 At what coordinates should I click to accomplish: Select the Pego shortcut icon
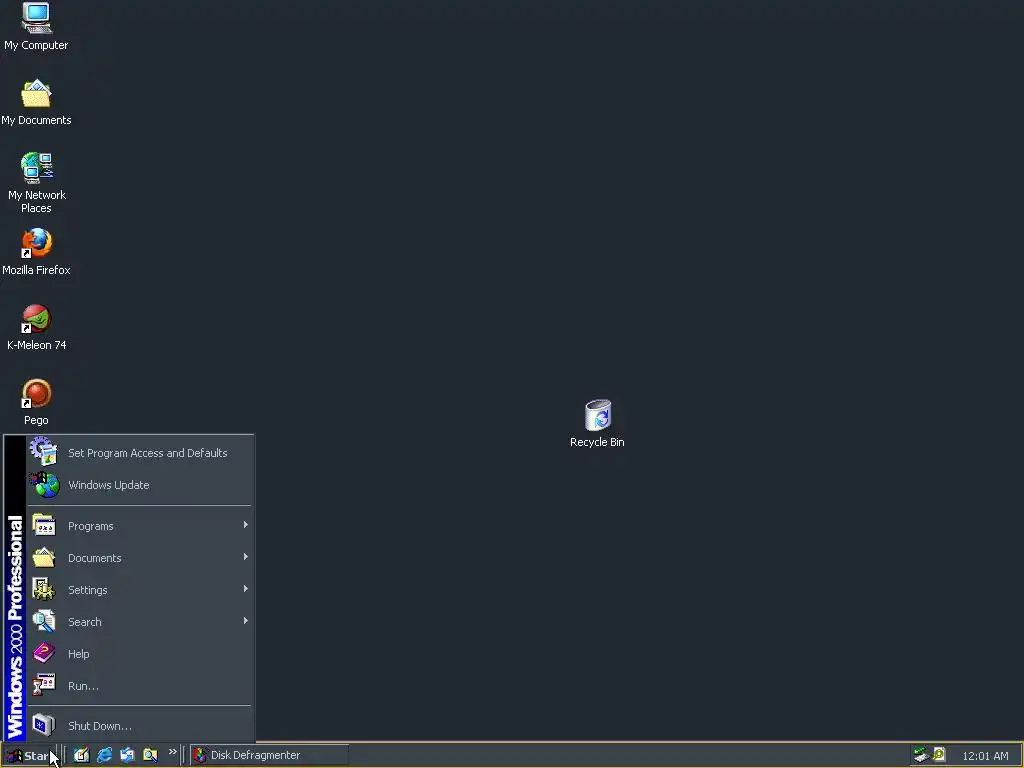pos(36,402)
